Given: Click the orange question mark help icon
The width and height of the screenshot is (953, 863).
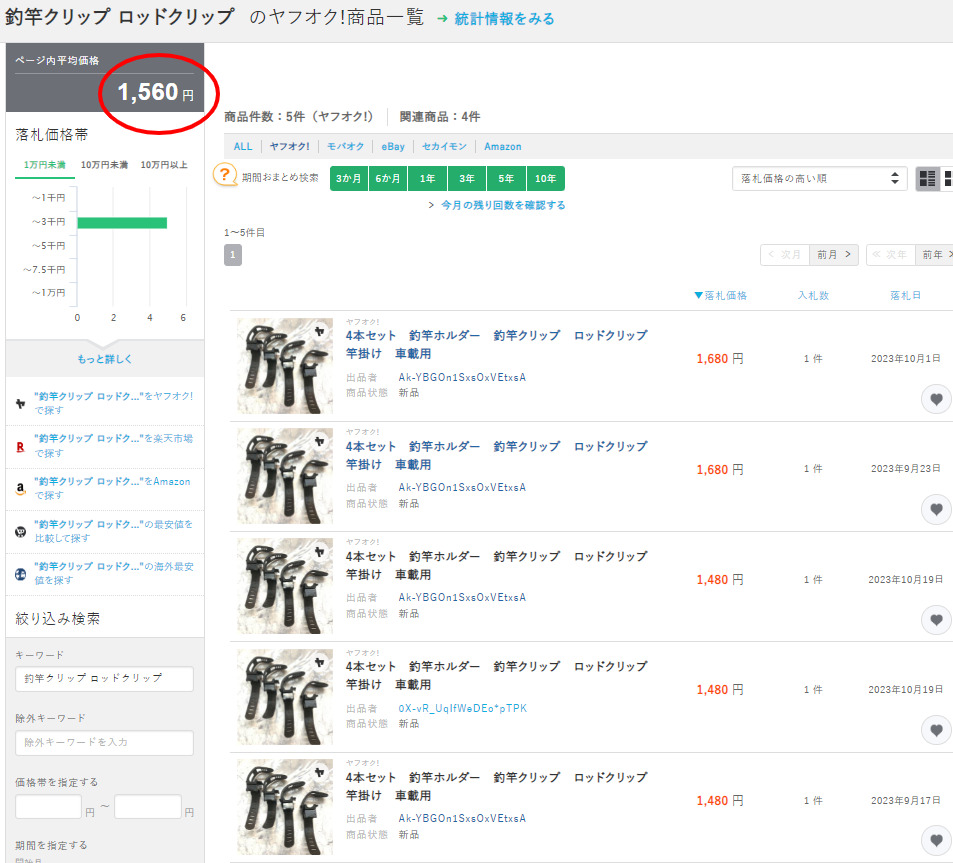Looking at the screenshot, I should tap(226, 176).
